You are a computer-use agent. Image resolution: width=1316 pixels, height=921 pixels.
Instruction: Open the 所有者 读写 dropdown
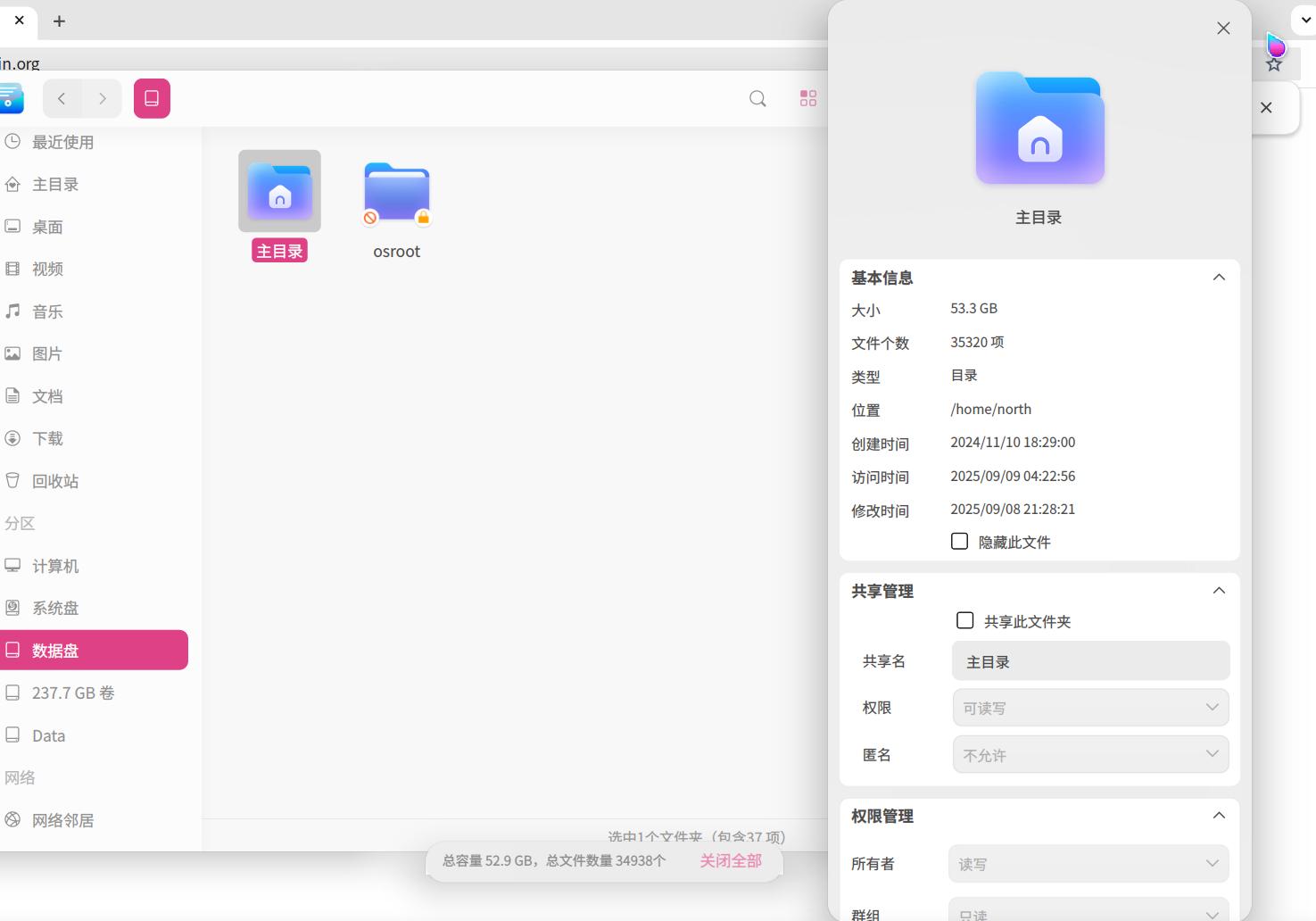(x=1088, y=864)
